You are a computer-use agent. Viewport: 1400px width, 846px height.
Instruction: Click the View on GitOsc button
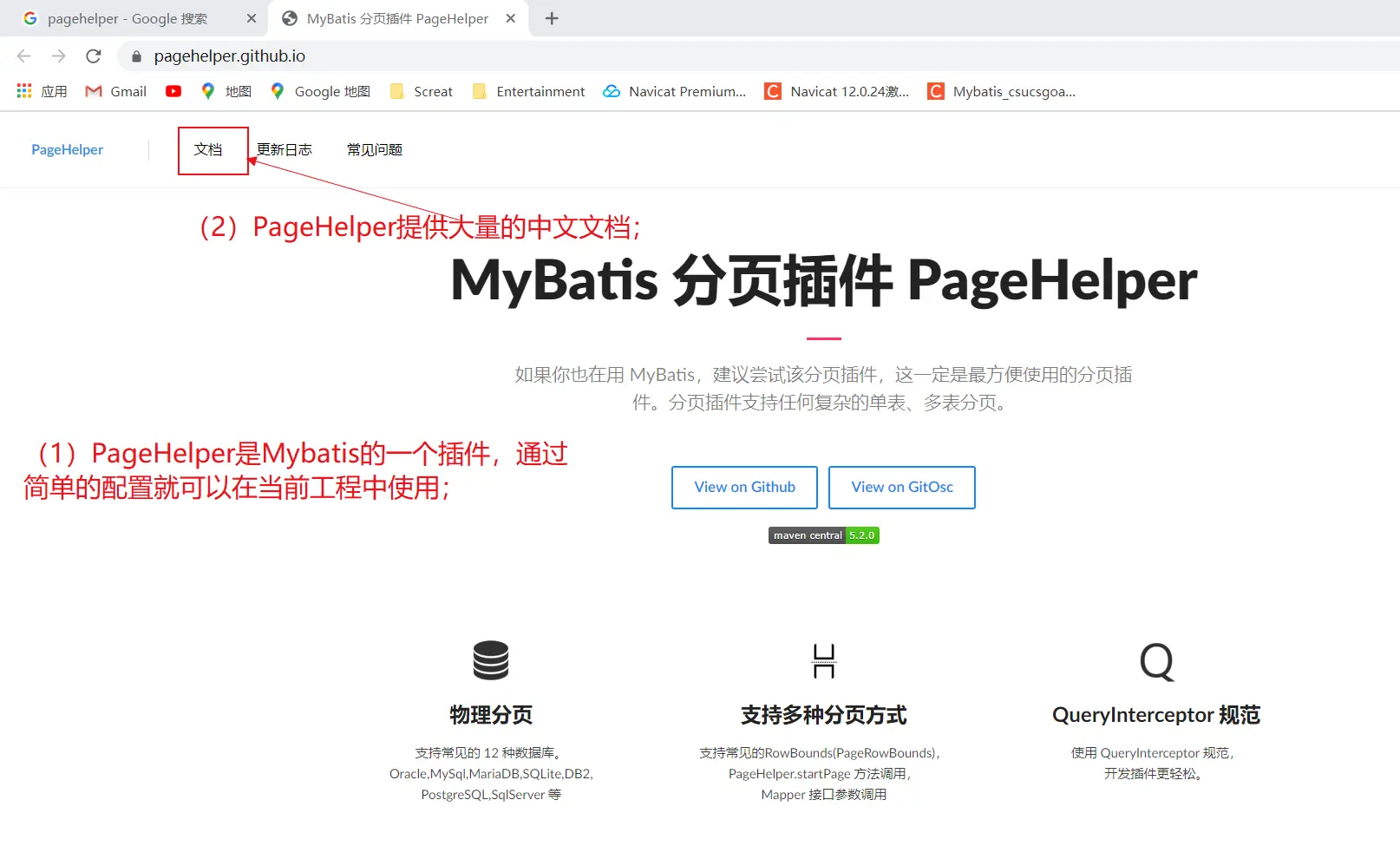(x=901, y=488)
